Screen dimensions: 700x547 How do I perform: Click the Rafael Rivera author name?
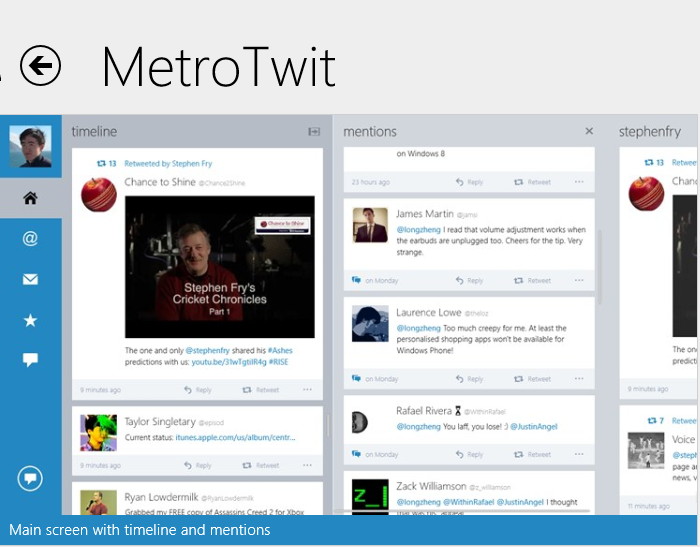(424, 410)
